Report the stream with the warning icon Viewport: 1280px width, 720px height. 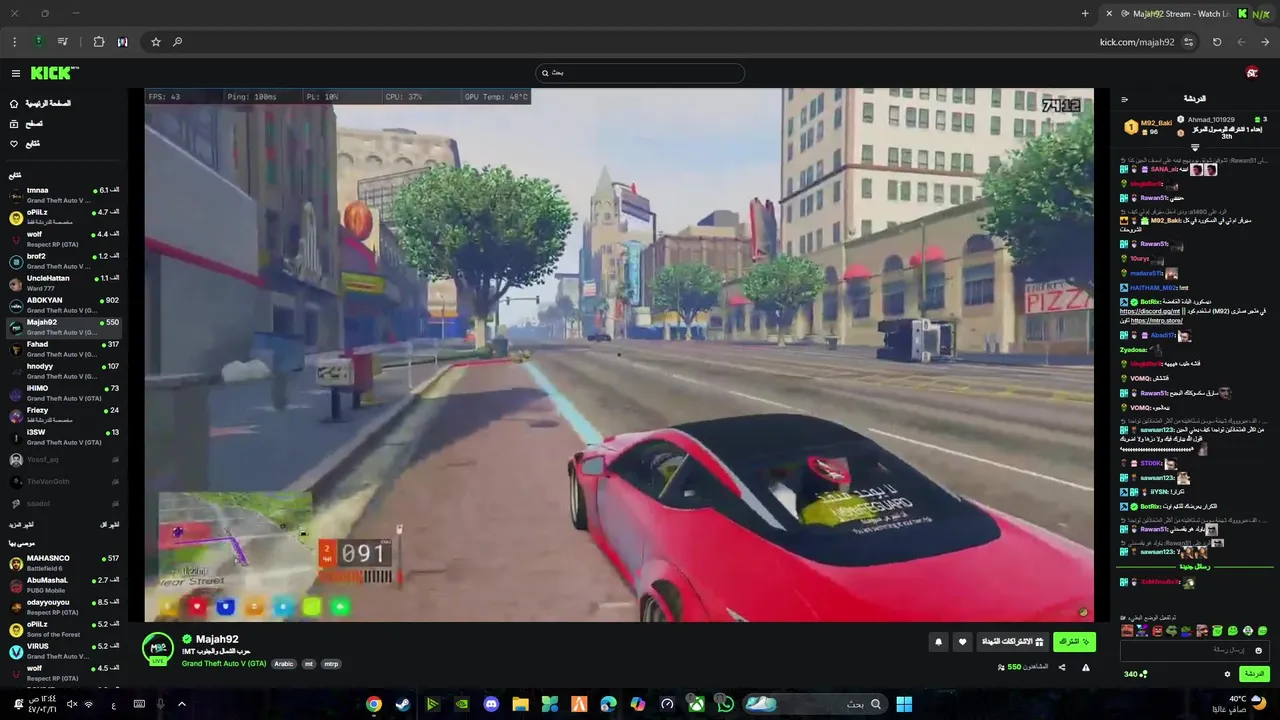1086,667
